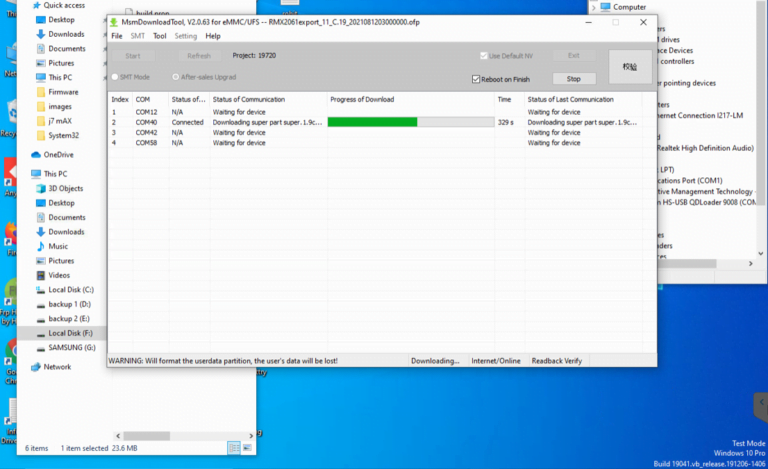The height and width of the screenshot is (469, 768).
Task: Click the Refresh button
Action: 199,56
